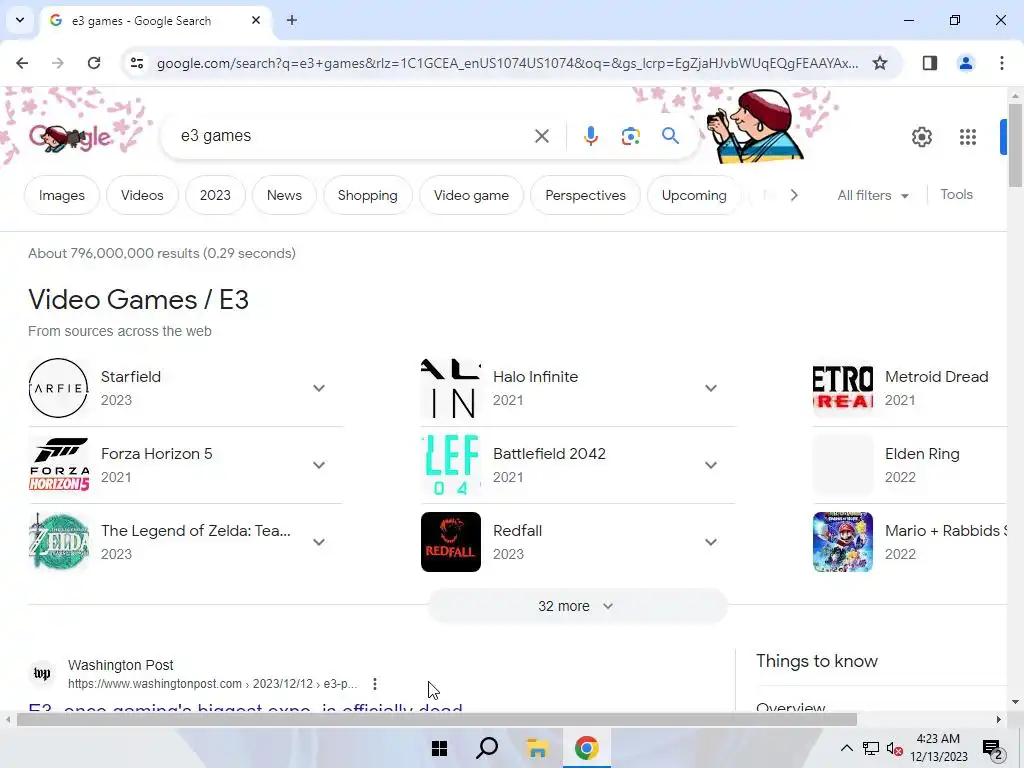
Task: Open Windows taskbar search
Action: pyautogui.click(x=487, y=748)
